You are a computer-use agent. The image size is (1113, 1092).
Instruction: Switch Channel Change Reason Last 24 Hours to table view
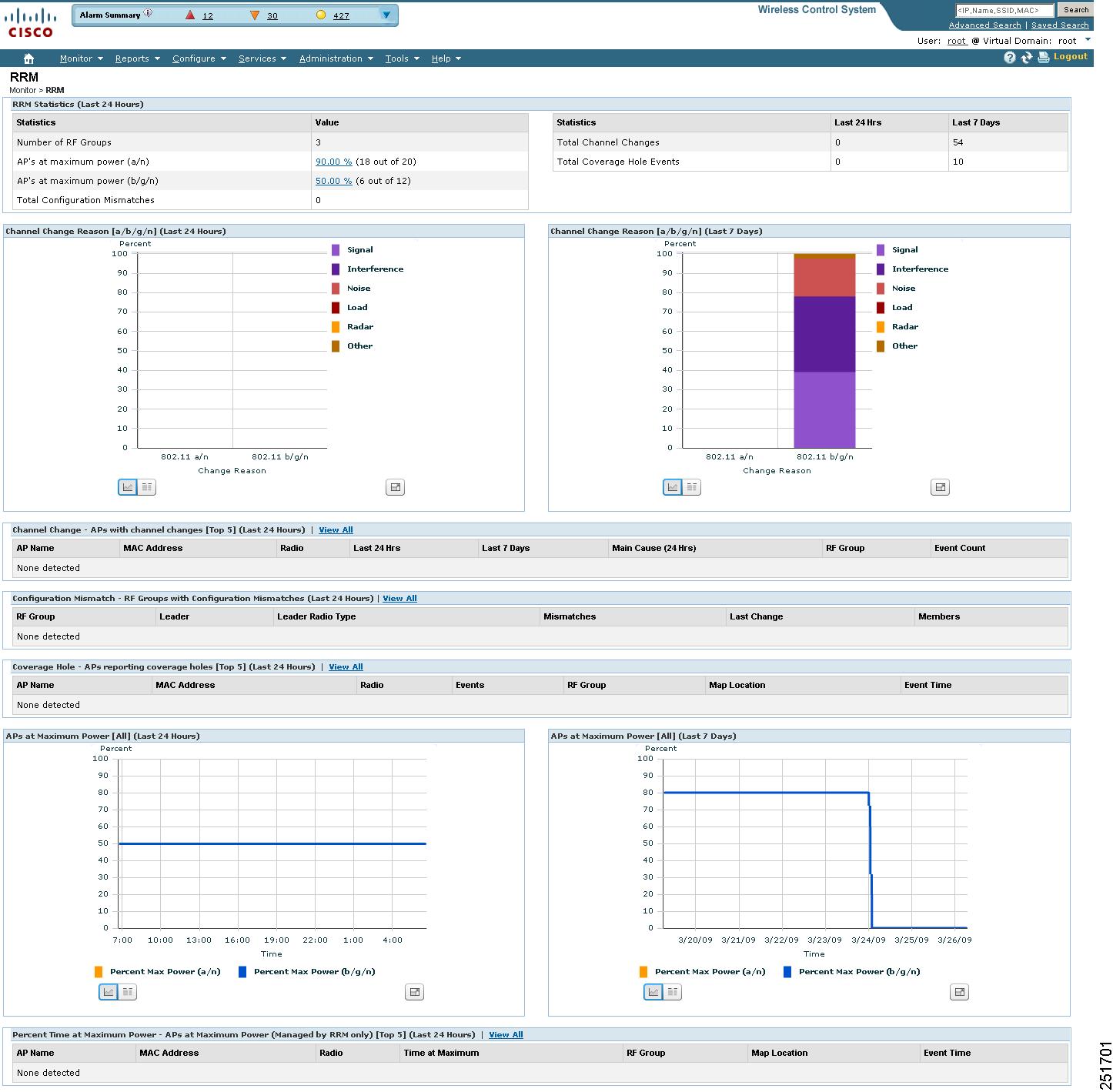click(146, 487)
